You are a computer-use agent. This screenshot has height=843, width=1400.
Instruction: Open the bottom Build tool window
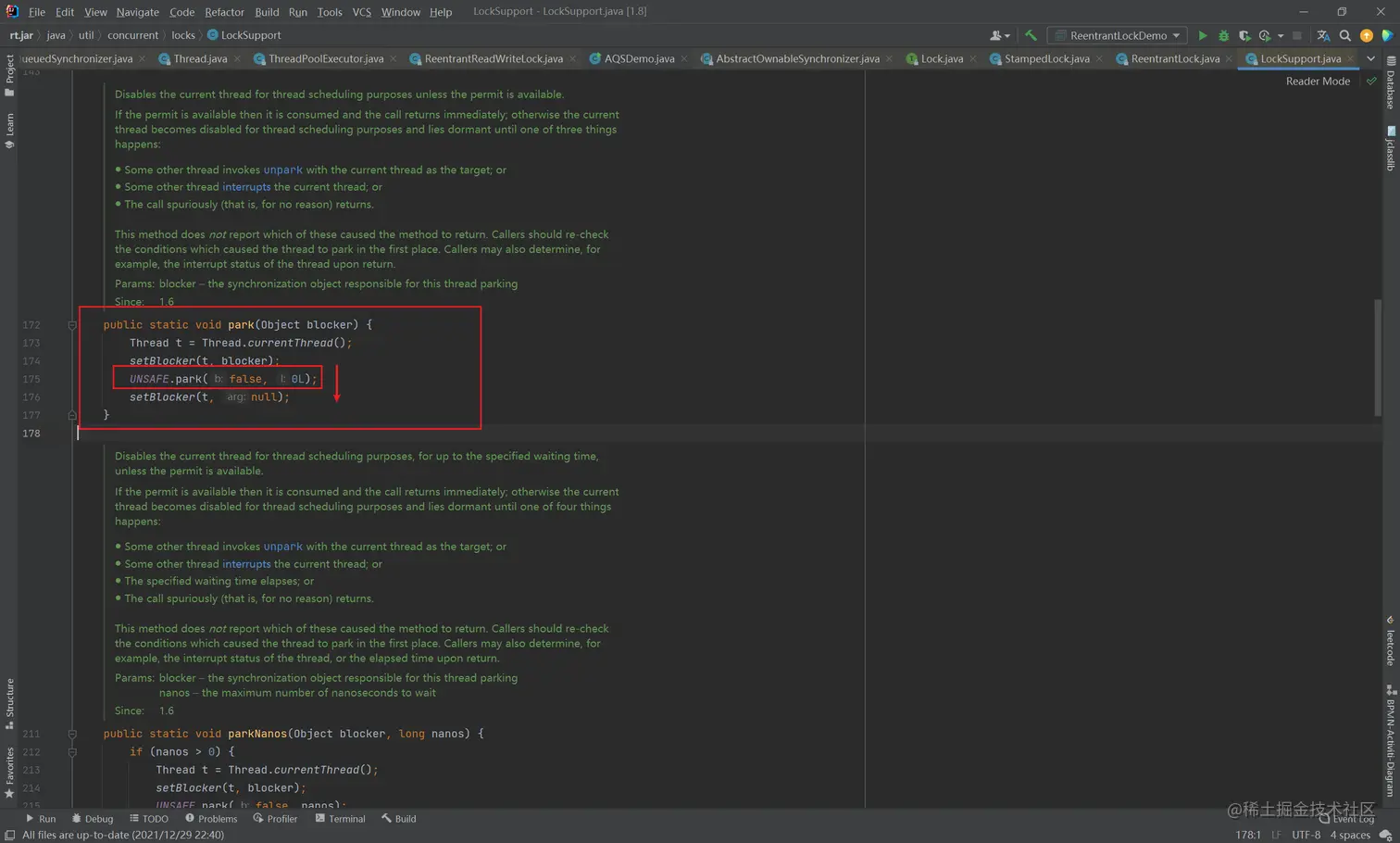coord(399,819)
